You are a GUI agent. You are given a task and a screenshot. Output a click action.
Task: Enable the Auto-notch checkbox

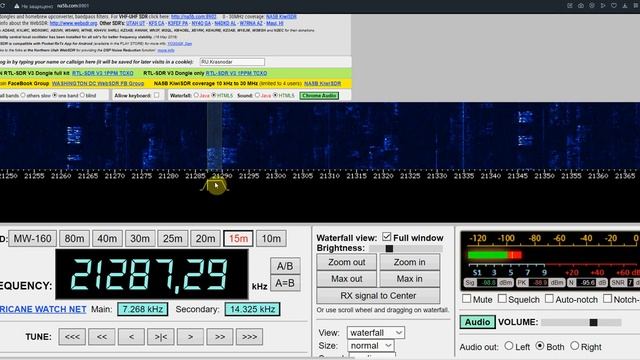(549, 299)
